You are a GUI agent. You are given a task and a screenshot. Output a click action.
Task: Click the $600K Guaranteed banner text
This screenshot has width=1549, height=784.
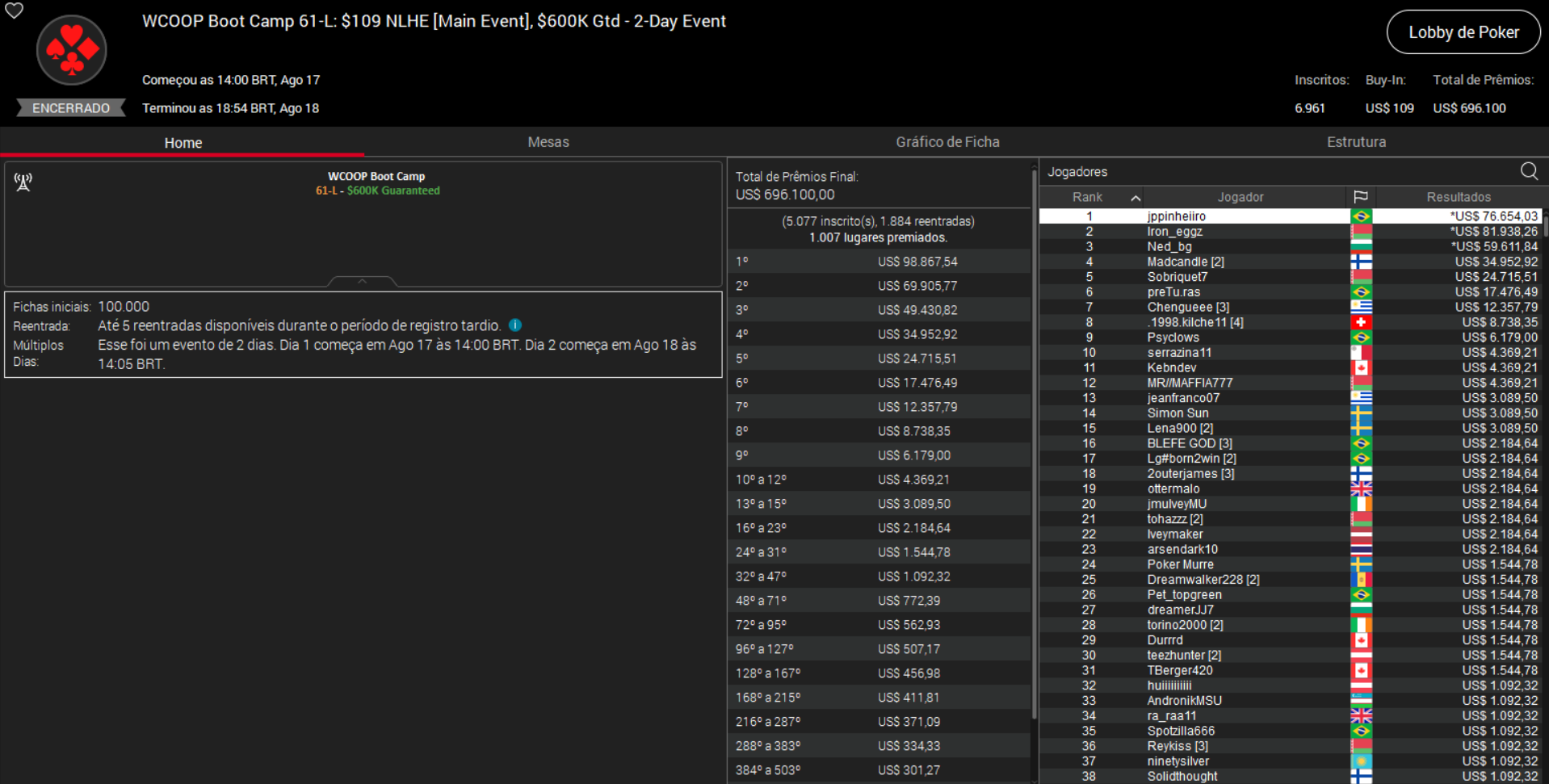point(393,191)
